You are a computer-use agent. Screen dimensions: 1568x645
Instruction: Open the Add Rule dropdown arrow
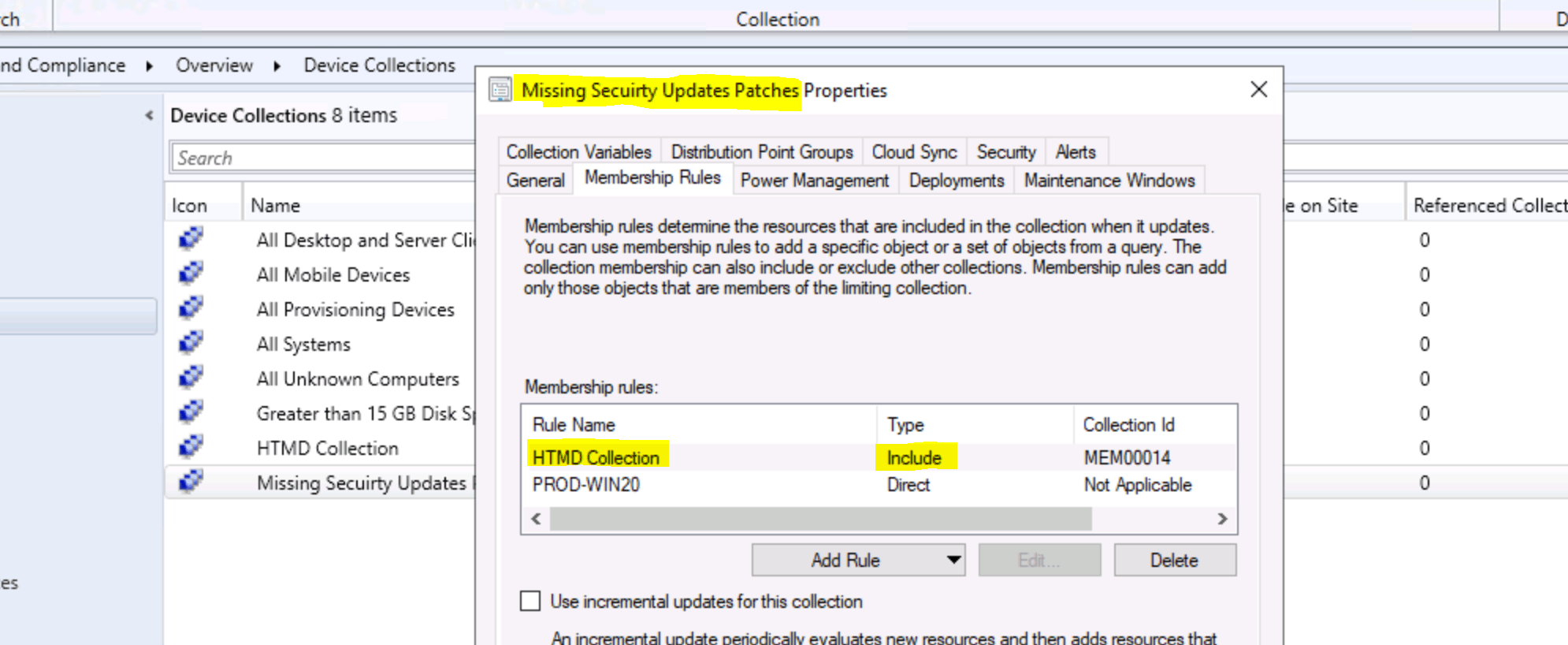953,560
